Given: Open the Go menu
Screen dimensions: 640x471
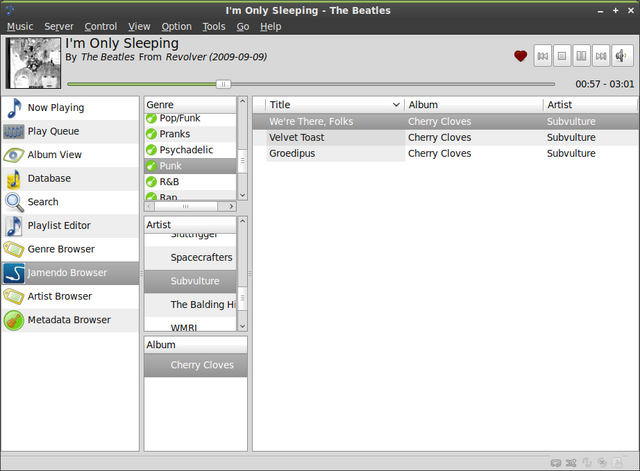Looking at the screenshot, I should click(x=243, y=27).
